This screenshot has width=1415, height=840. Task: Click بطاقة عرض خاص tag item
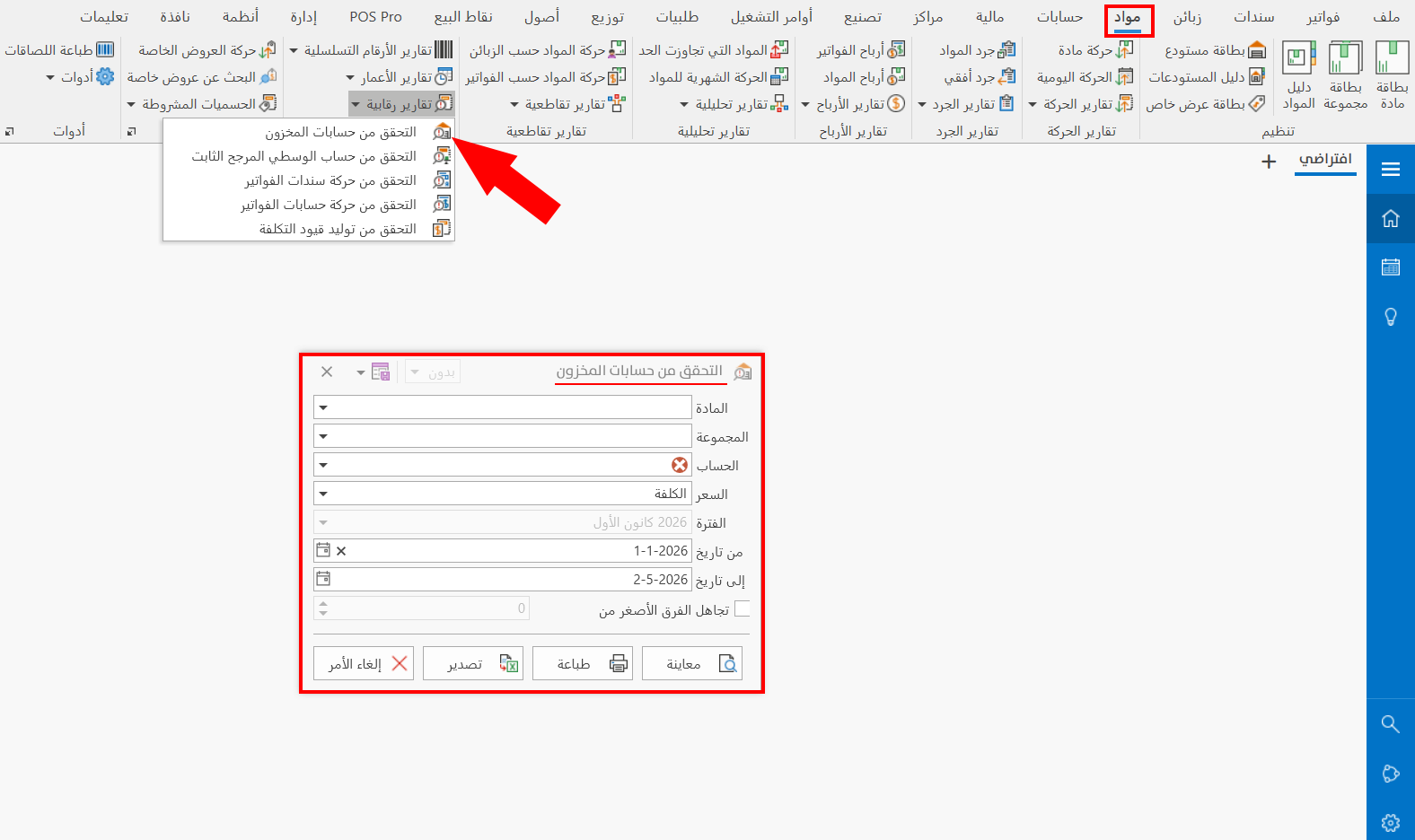point(1205,104)
